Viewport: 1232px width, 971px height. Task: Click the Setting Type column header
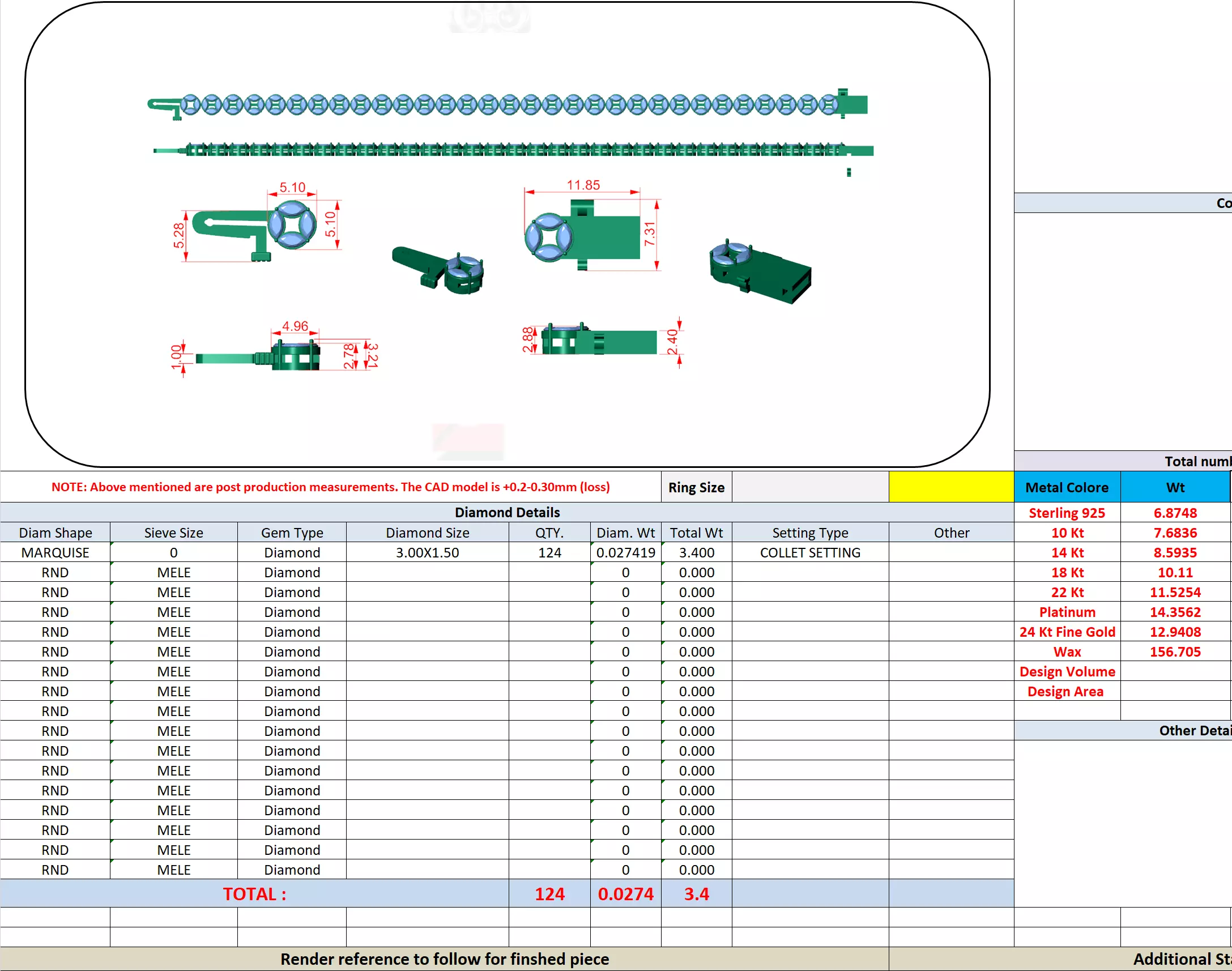coord(809,533)
